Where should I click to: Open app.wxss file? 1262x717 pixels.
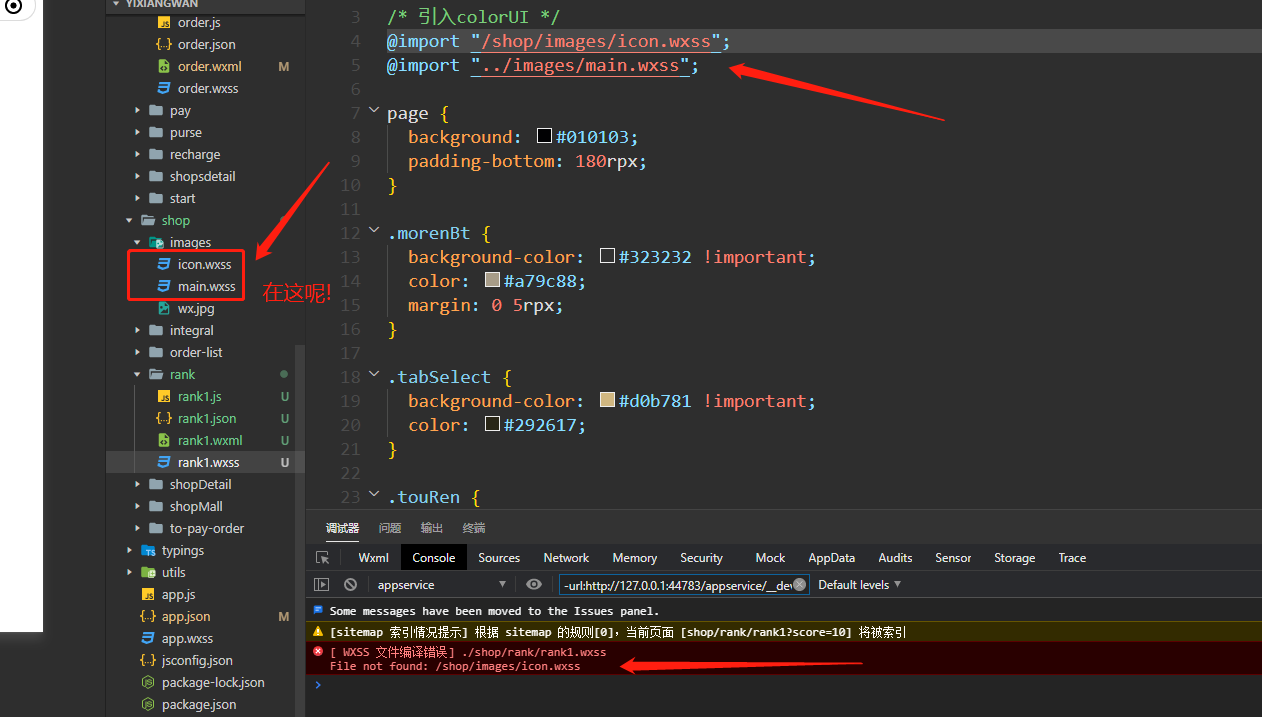(187, 638)
